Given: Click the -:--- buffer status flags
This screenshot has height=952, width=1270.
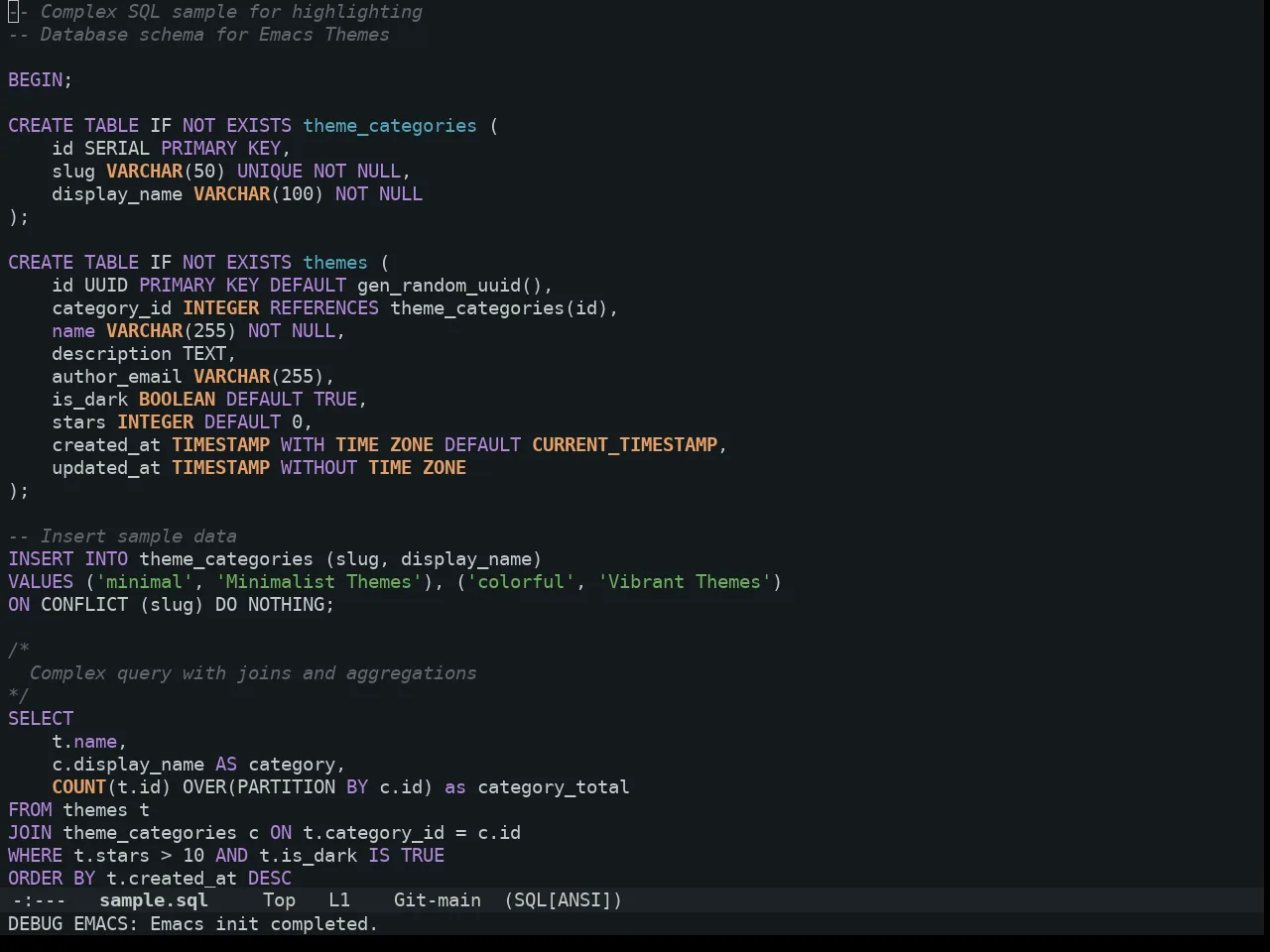Looking at the screenshot, I should (40, 900).
